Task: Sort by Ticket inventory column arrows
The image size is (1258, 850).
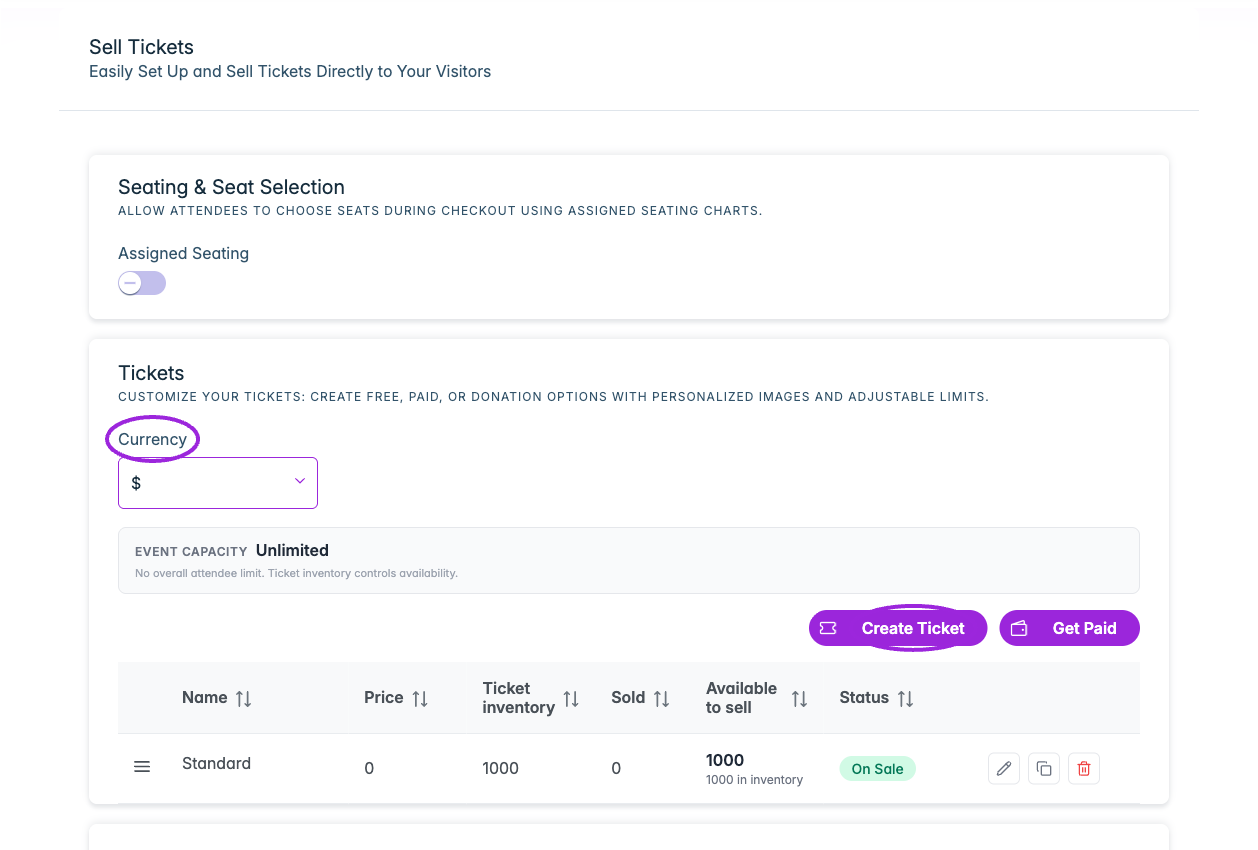Action: click(x=571, y=699)
